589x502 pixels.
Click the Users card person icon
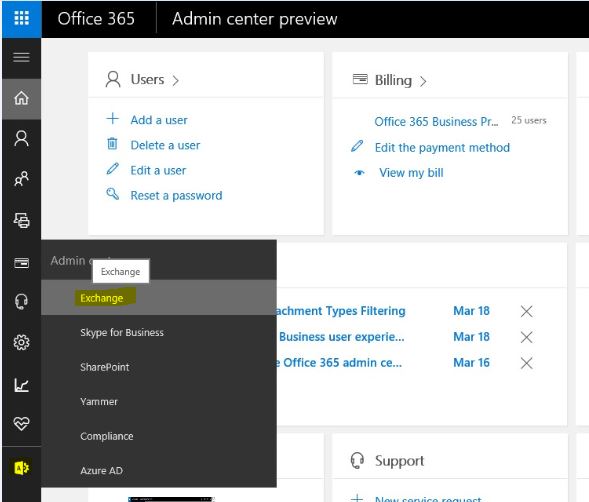click(x=113, y=79)
